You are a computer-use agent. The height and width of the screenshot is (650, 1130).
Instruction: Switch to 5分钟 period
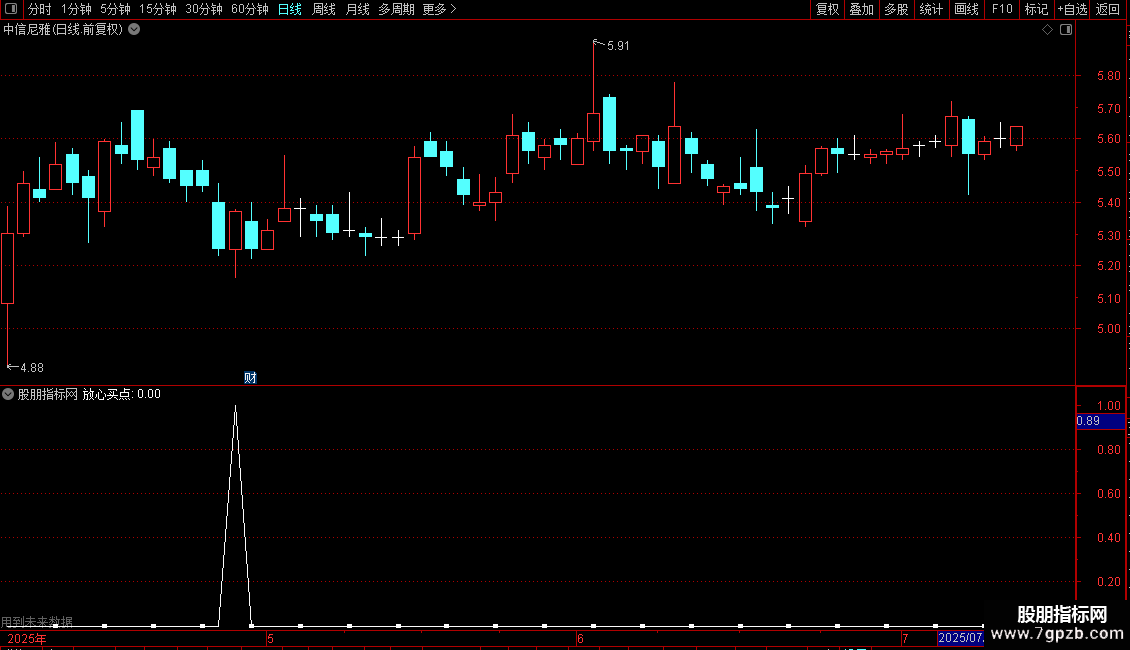[115, 9]
